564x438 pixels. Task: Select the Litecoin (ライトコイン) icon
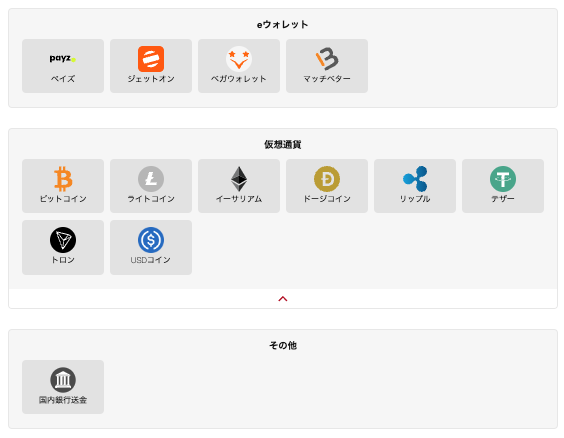[x=151, y=179]
